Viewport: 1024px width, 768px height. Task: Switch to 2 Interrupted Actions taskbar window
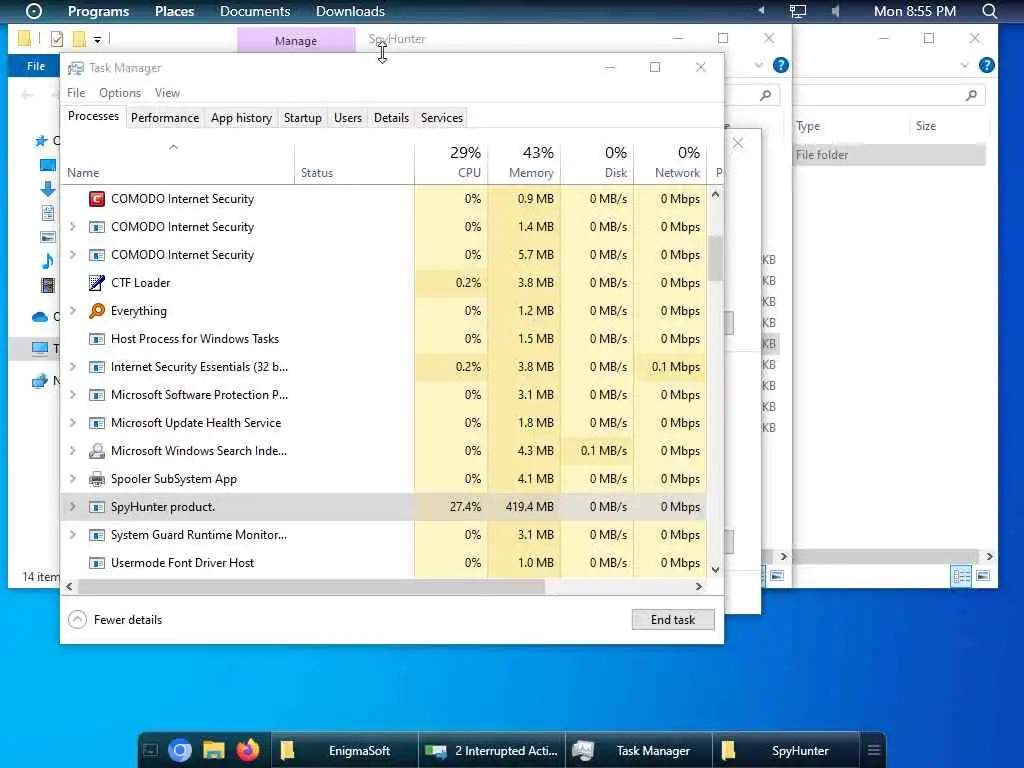click(x=491, y=750)
